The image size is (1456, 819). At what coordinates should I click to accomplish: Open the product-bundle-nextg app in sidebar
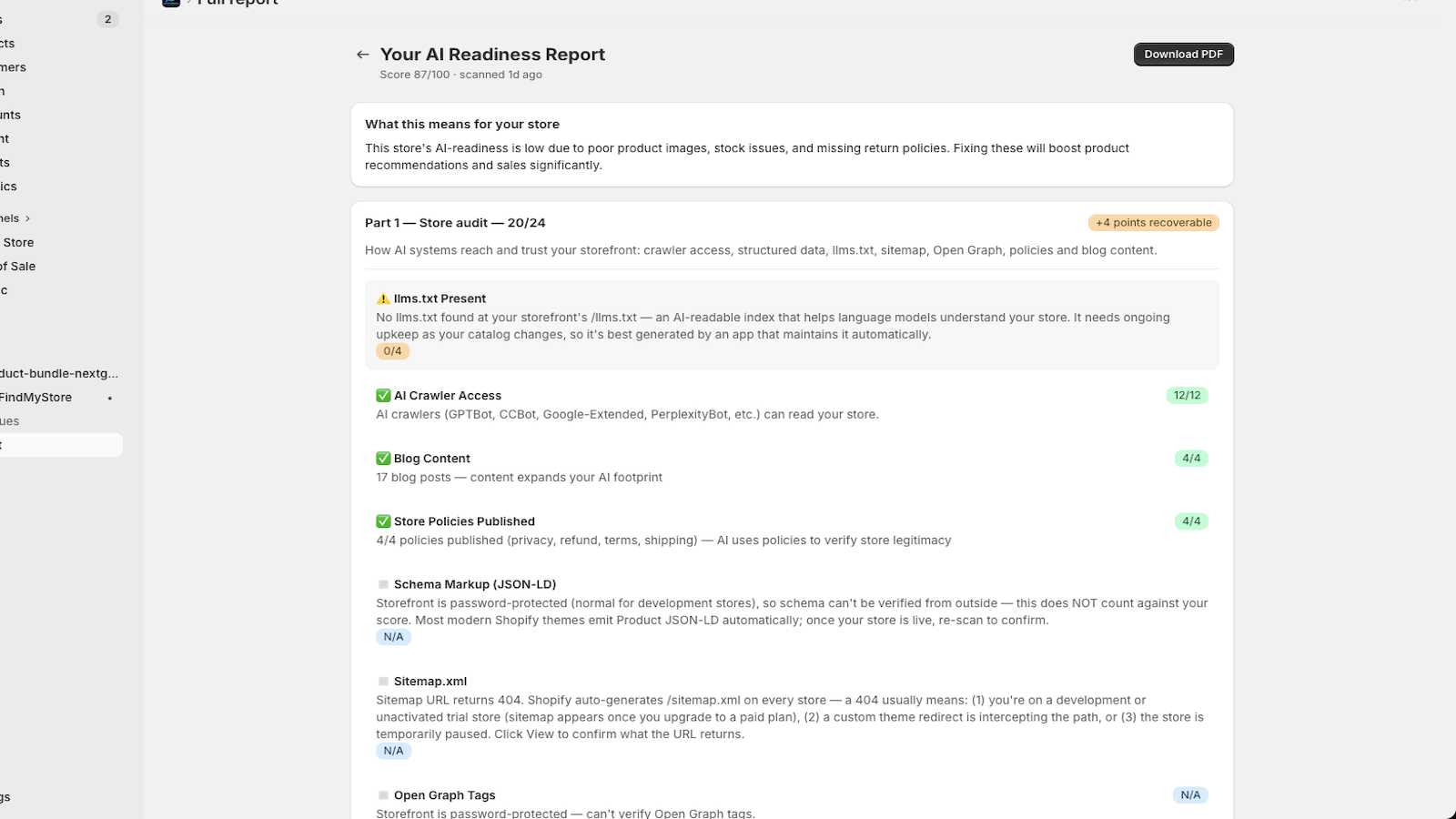click(59, 374)
